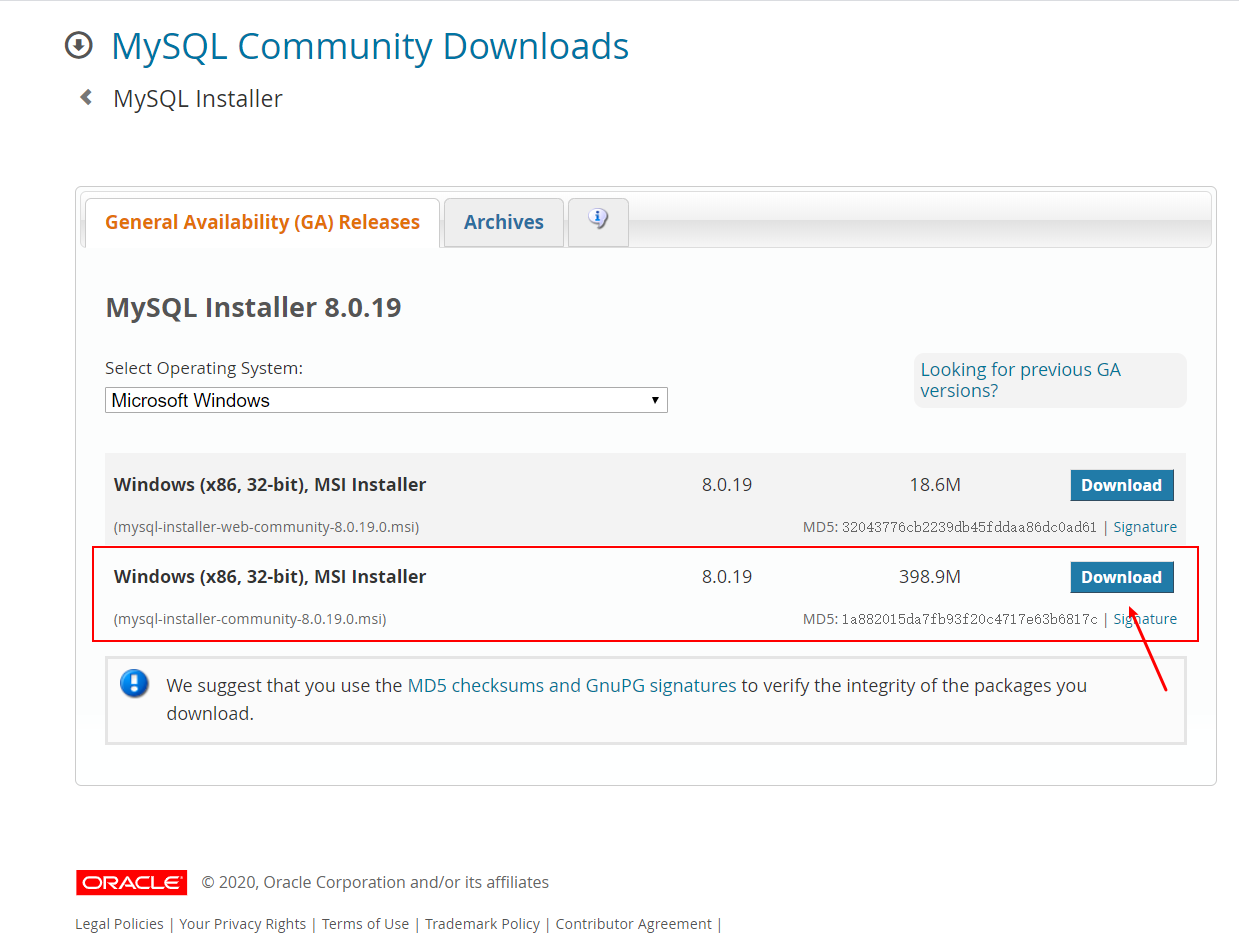This screenshot has width=1239, height=942.
Task: Open Signature link for web-community installer
Action: tap(1145, 527)
